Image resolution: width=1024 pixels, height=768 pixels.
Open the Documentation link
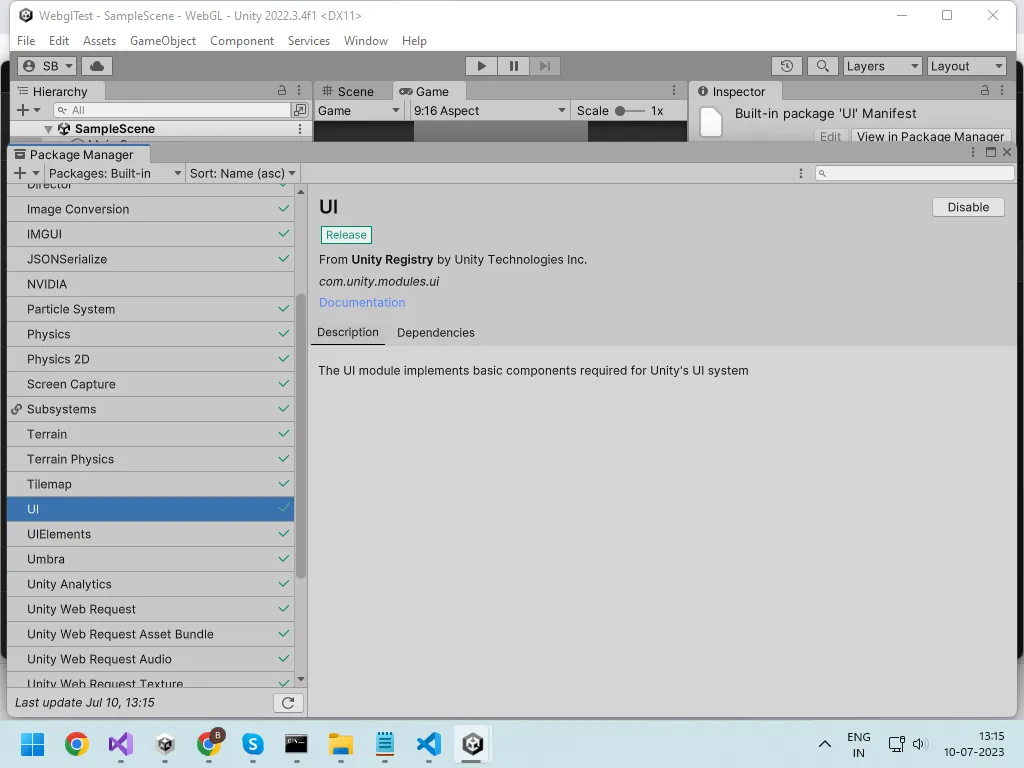[x=362, y=302]
